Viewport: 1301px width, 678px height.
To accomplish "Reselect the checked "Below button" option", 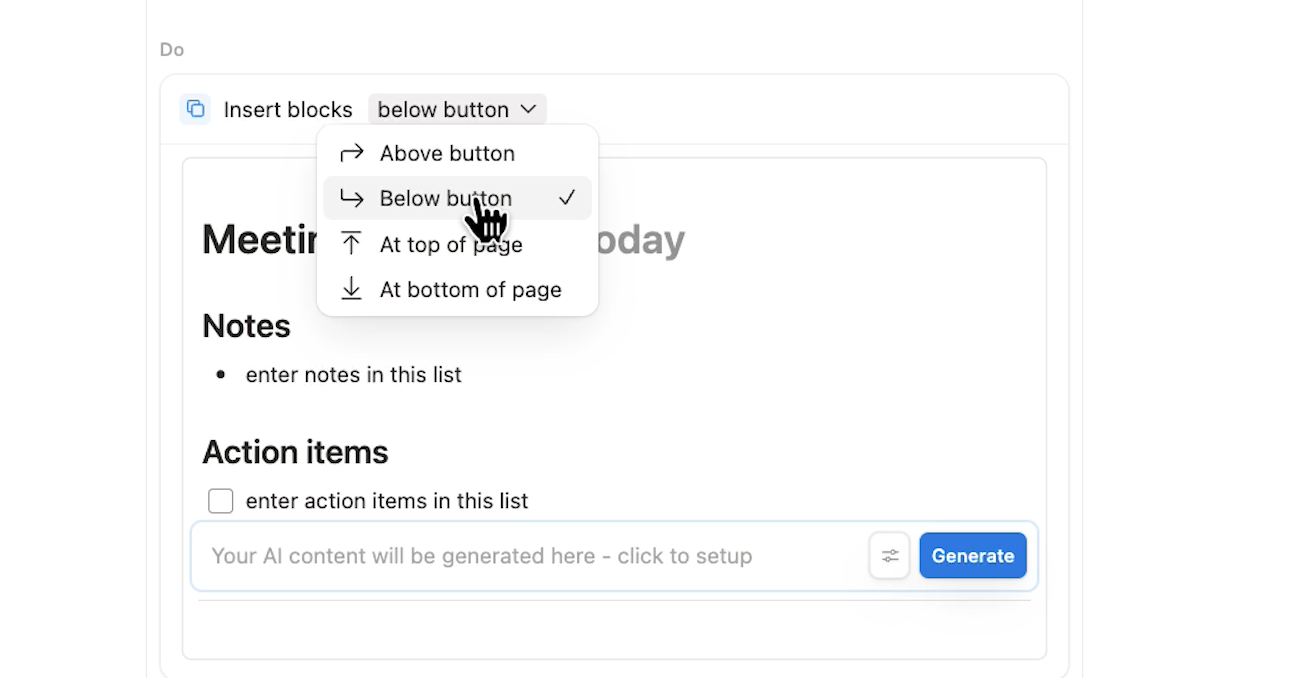I will (444, 197).
